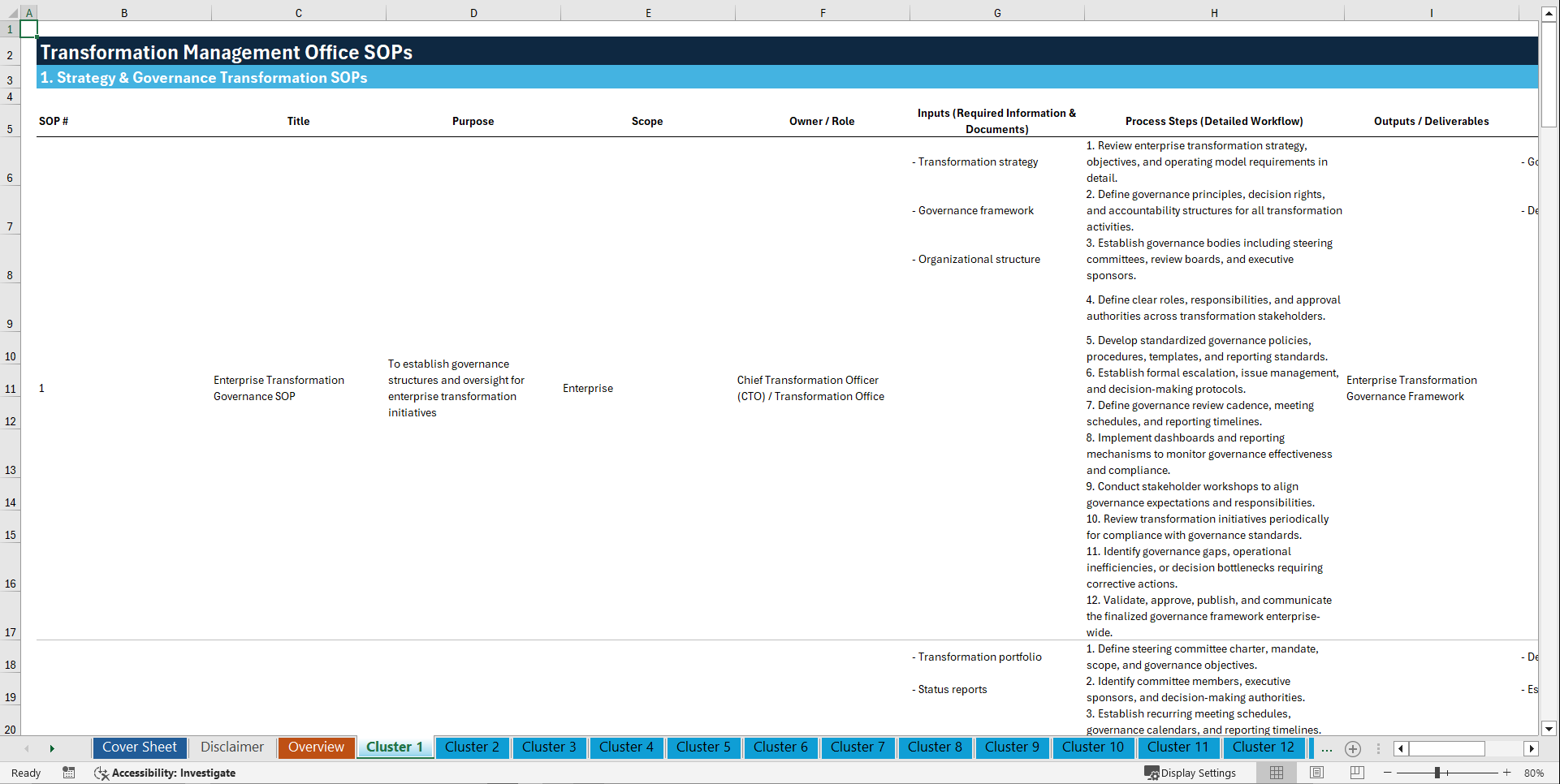Switch to the Cluster 3 sheet

pos(549,747)
